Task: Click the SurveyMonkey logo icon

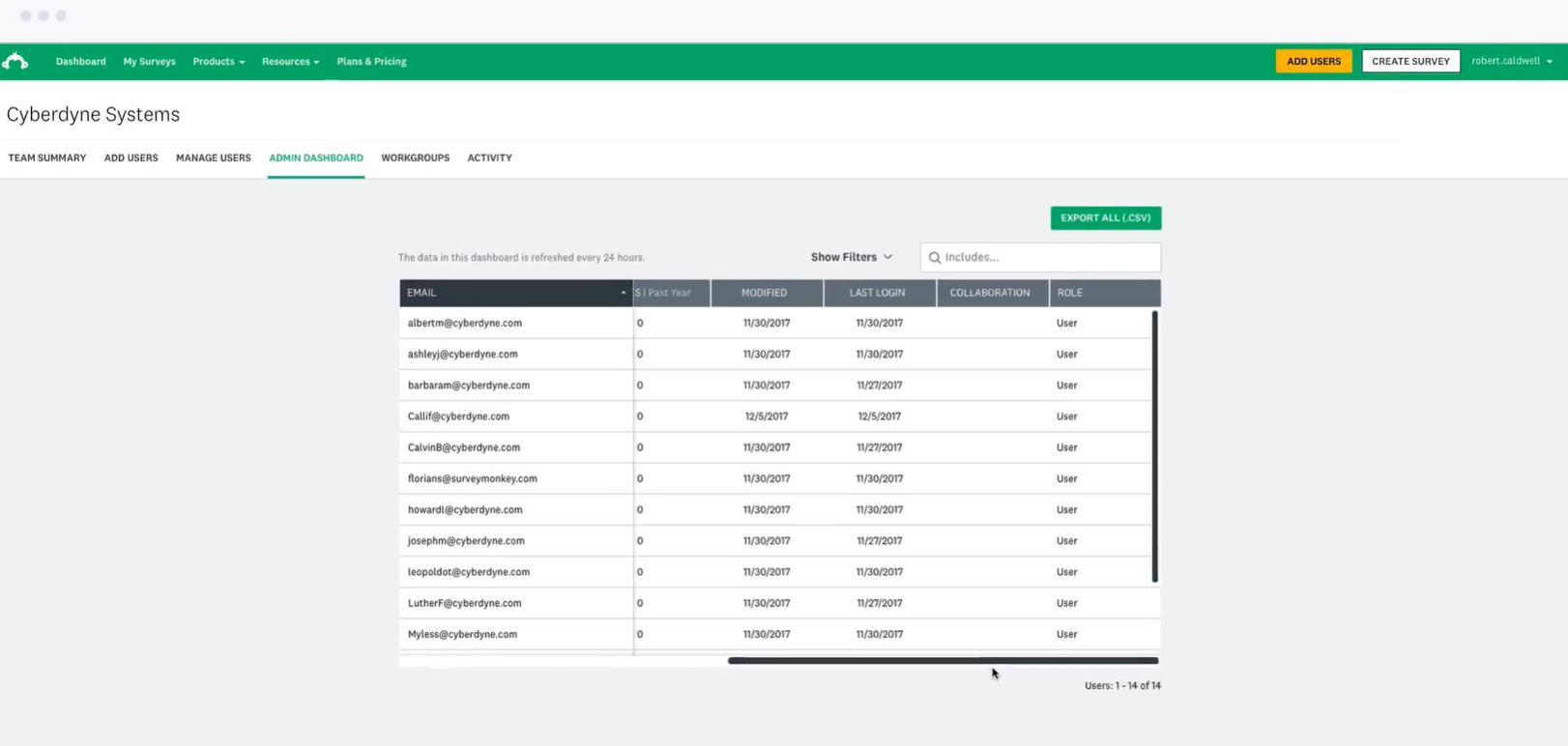Action: click(x=15, y=62)
